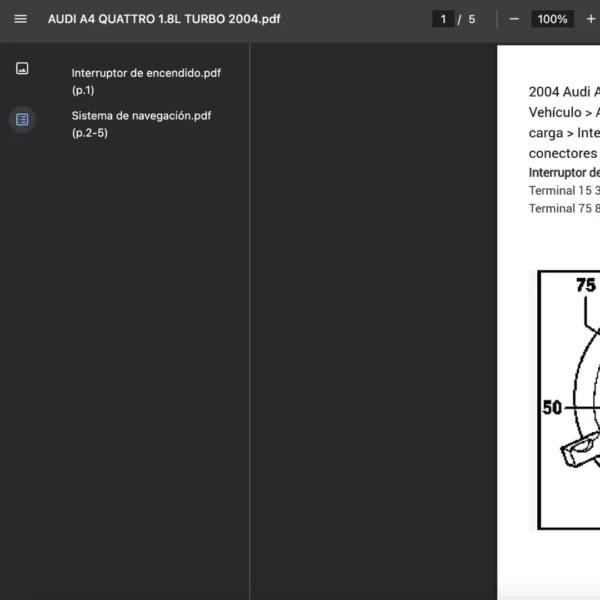The image size is (600, 600).
Task: Click the 75 terminal label in diagram
Action: (x=585, y=285)
